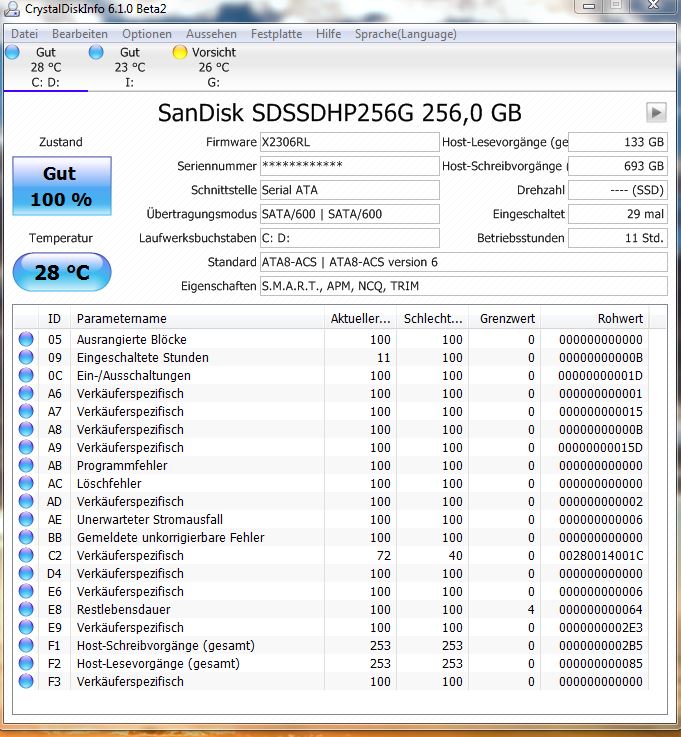The height and width of the screenshot is (737, 681).
Task: Click the Host-Lesevorgänge 133 GB value
Action: (x=618, y=142)
